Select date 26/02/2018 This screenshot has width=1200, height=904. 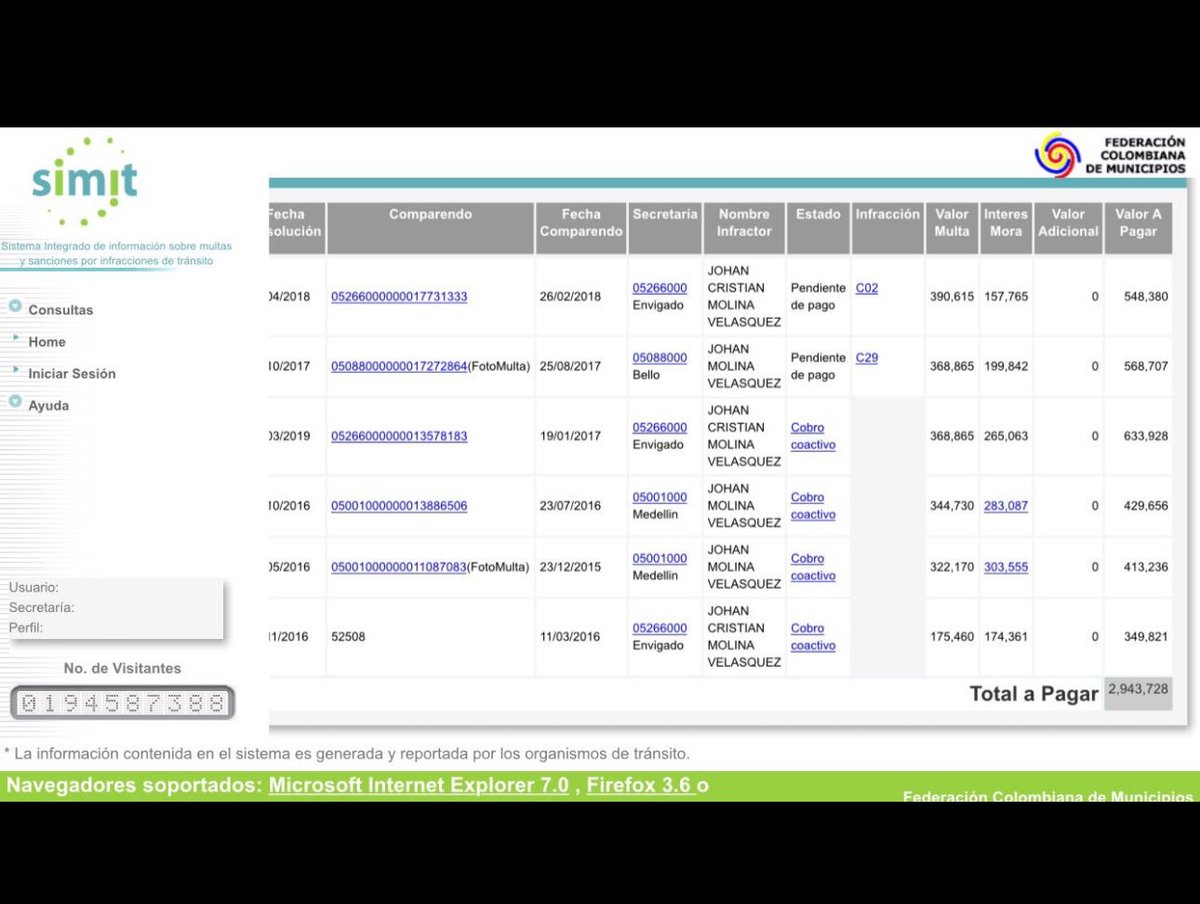click(x=571, y=297)
